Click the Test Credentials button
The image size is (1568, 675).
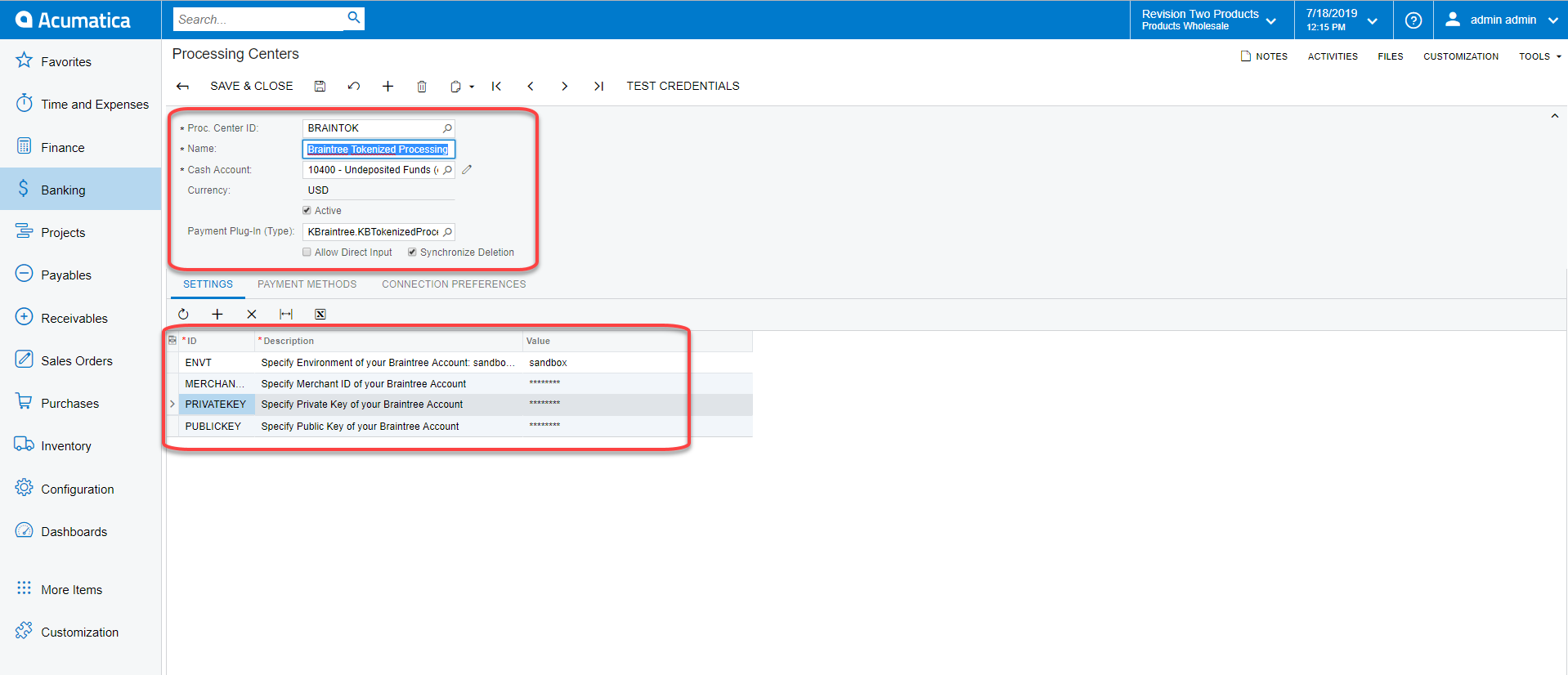point(683,86)
